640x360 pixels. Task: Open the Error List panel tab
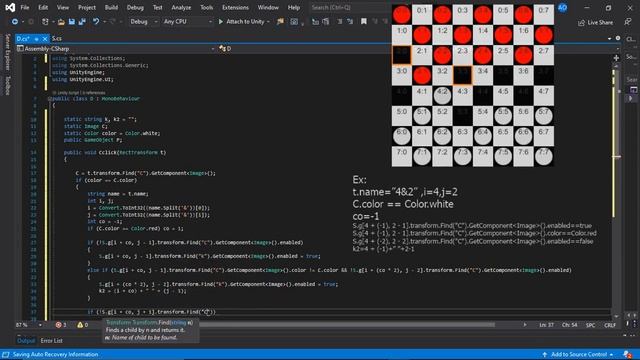pyautogui.click(x=51, y=340)
